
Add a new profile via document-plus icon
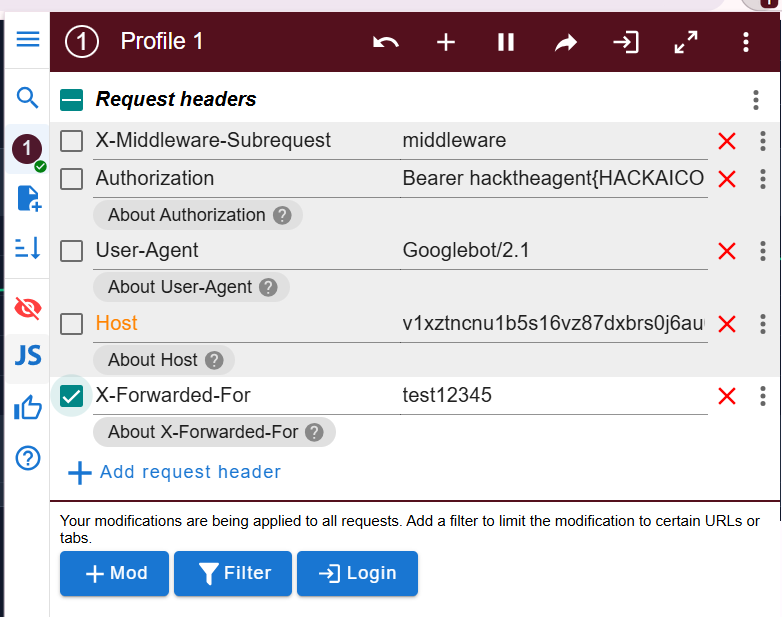pos(29,198)
